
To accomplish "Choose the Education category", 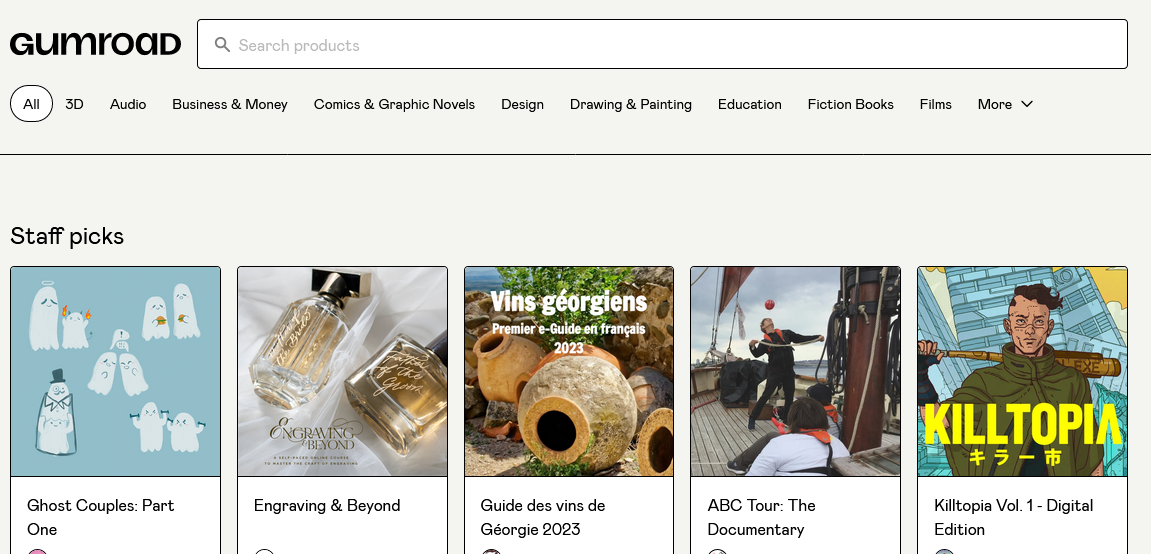I will coord(749,104).
